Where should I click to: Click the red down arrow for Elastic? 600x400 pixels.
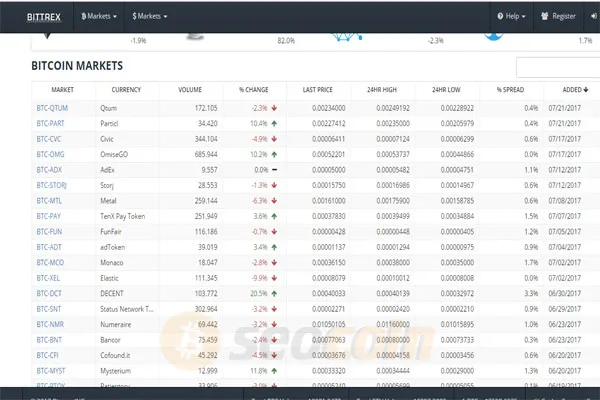click(274, 278)
